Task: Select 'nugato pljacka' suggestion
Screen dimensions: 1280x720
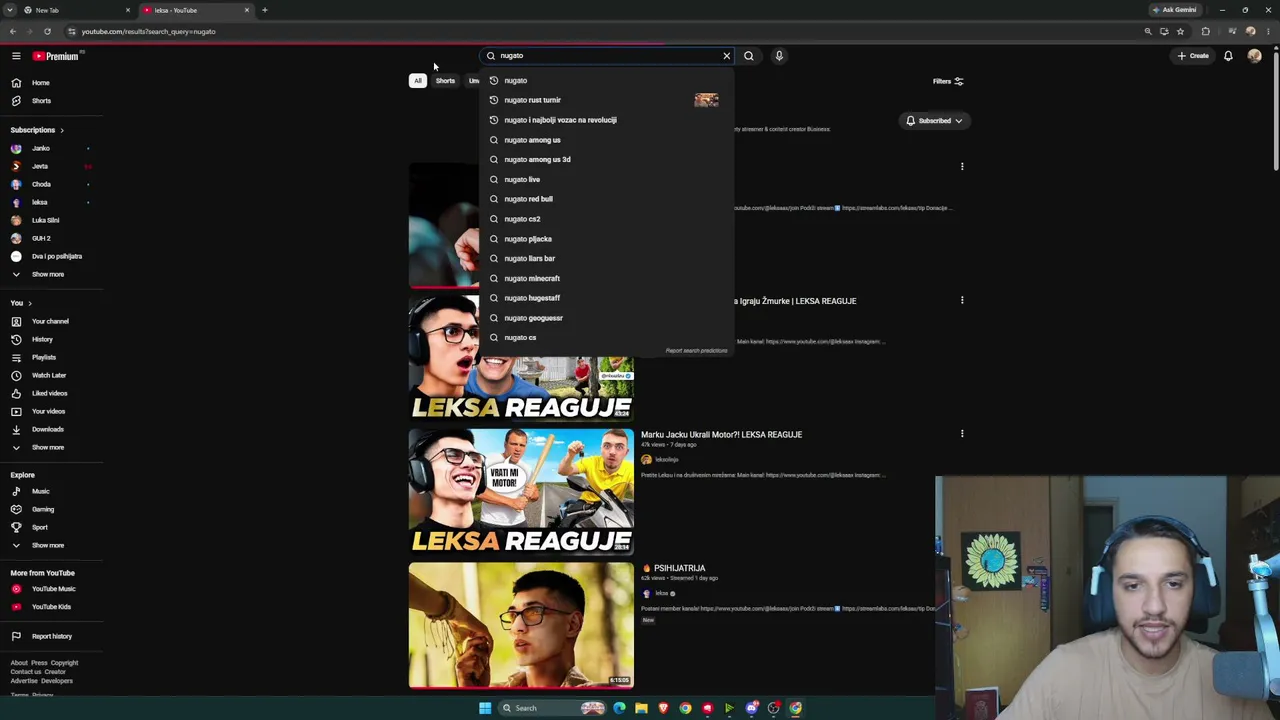Action: pyautogui.click(x=606, y=239)
